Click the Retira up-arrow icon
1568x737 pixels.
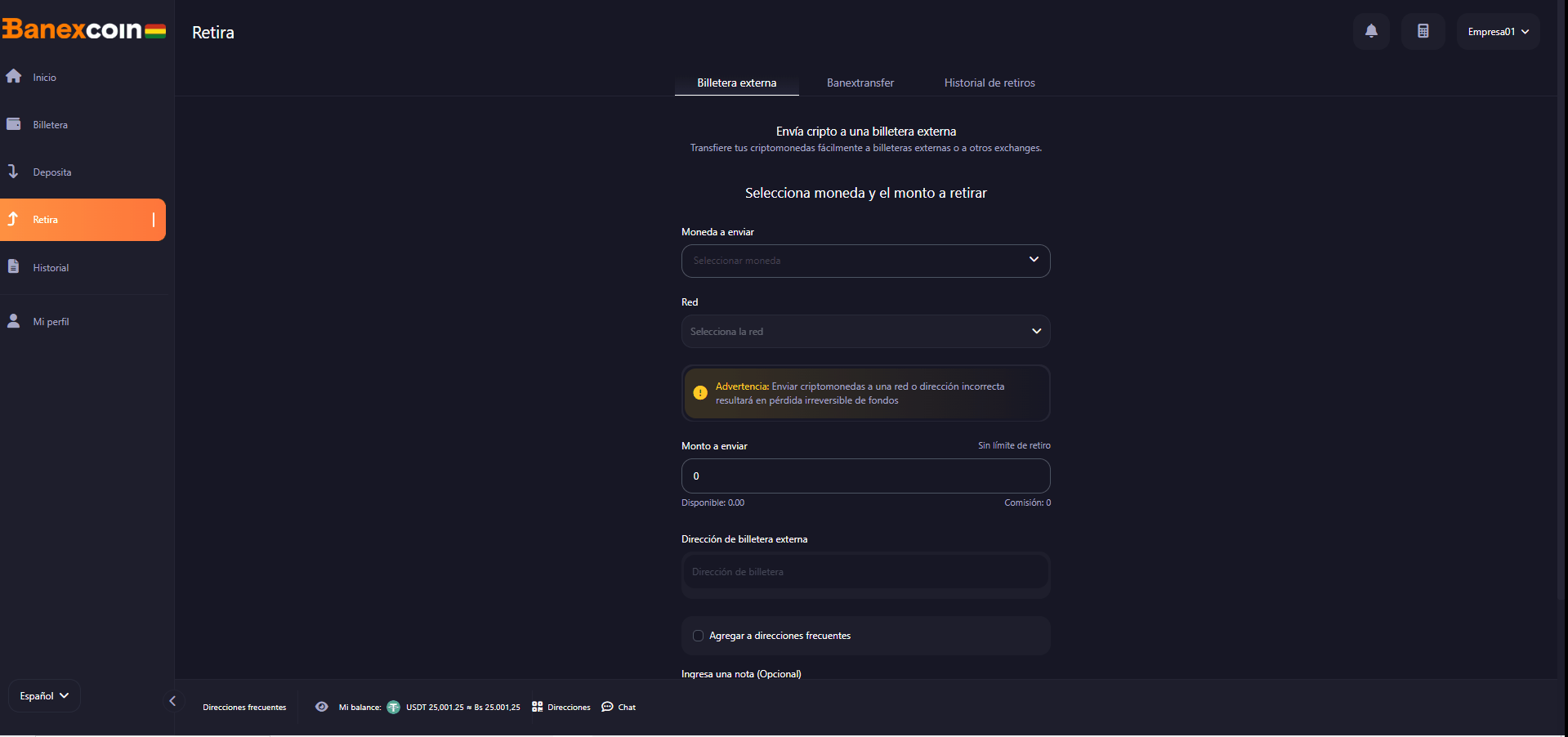[x=13, y=219]
